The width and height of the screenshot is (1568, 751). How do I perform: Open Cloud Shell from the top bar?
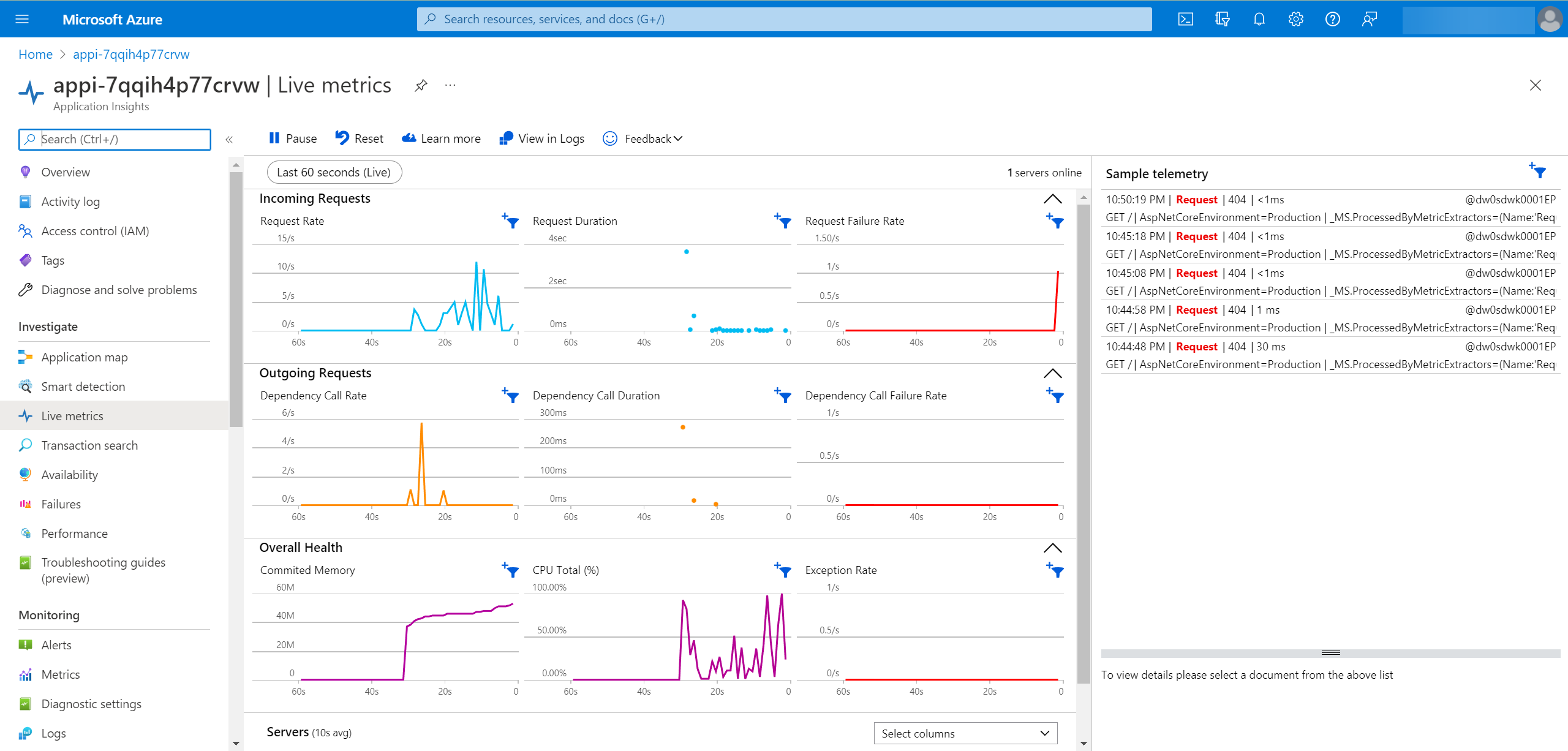click(x=1185, y=19)
